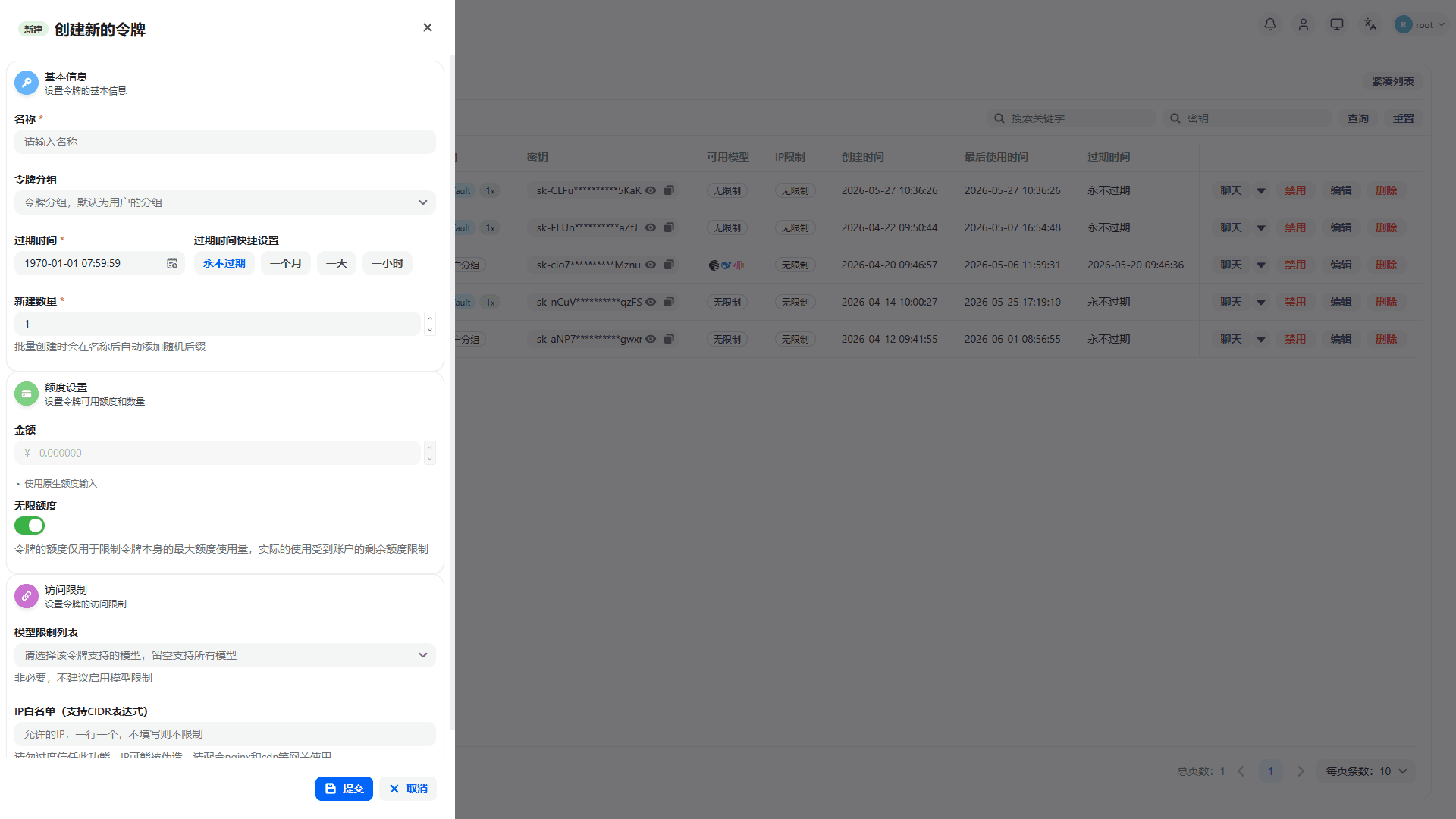Open chat dropdown arrow for sk-FEUn row
Viewport: 1456px width, 819px height.
pos(1261,228)
